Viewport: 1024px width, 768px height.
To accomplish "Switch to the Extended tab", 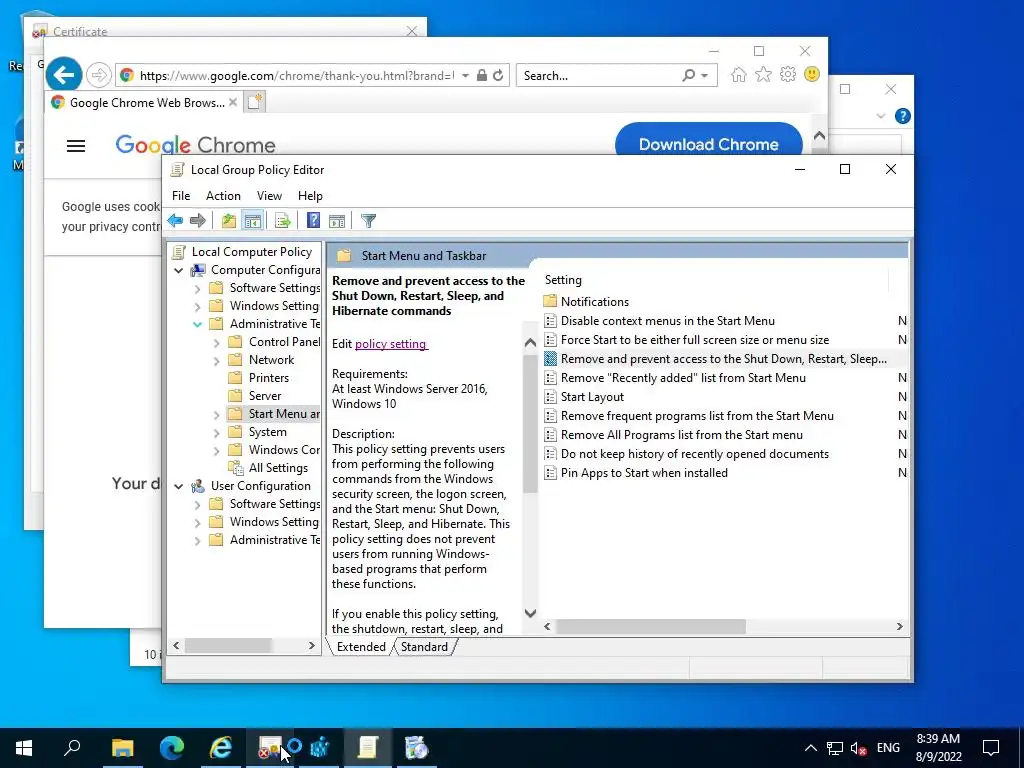I will tap(361, 647).
